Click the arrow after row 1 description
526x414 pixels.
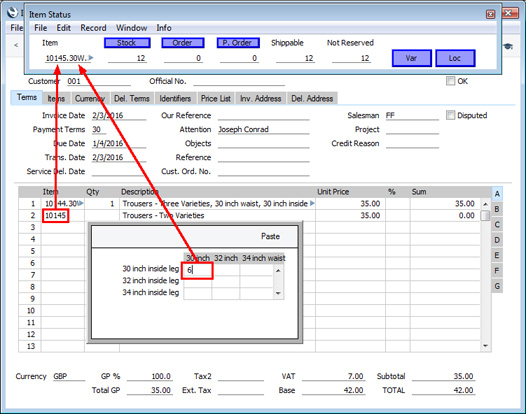312,203
